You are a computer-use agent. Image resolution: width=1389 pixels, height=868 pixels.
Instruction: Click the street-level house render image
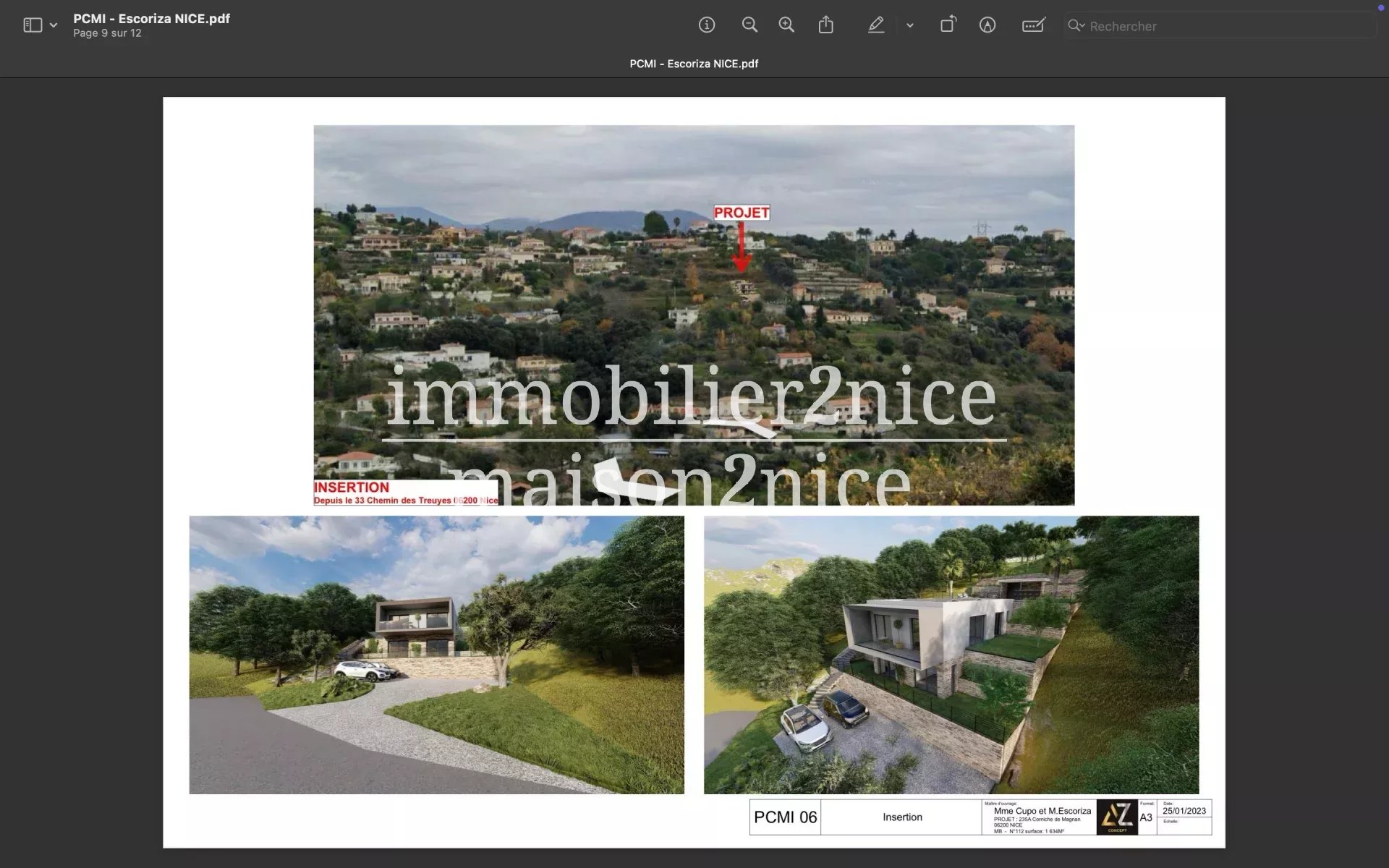(436, 655)
